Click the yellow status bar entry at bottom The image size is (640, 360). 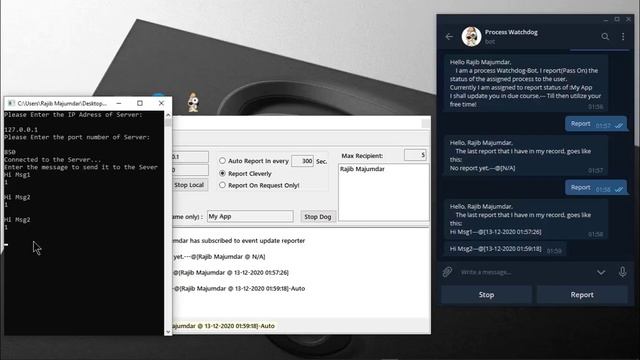(224, 326)
